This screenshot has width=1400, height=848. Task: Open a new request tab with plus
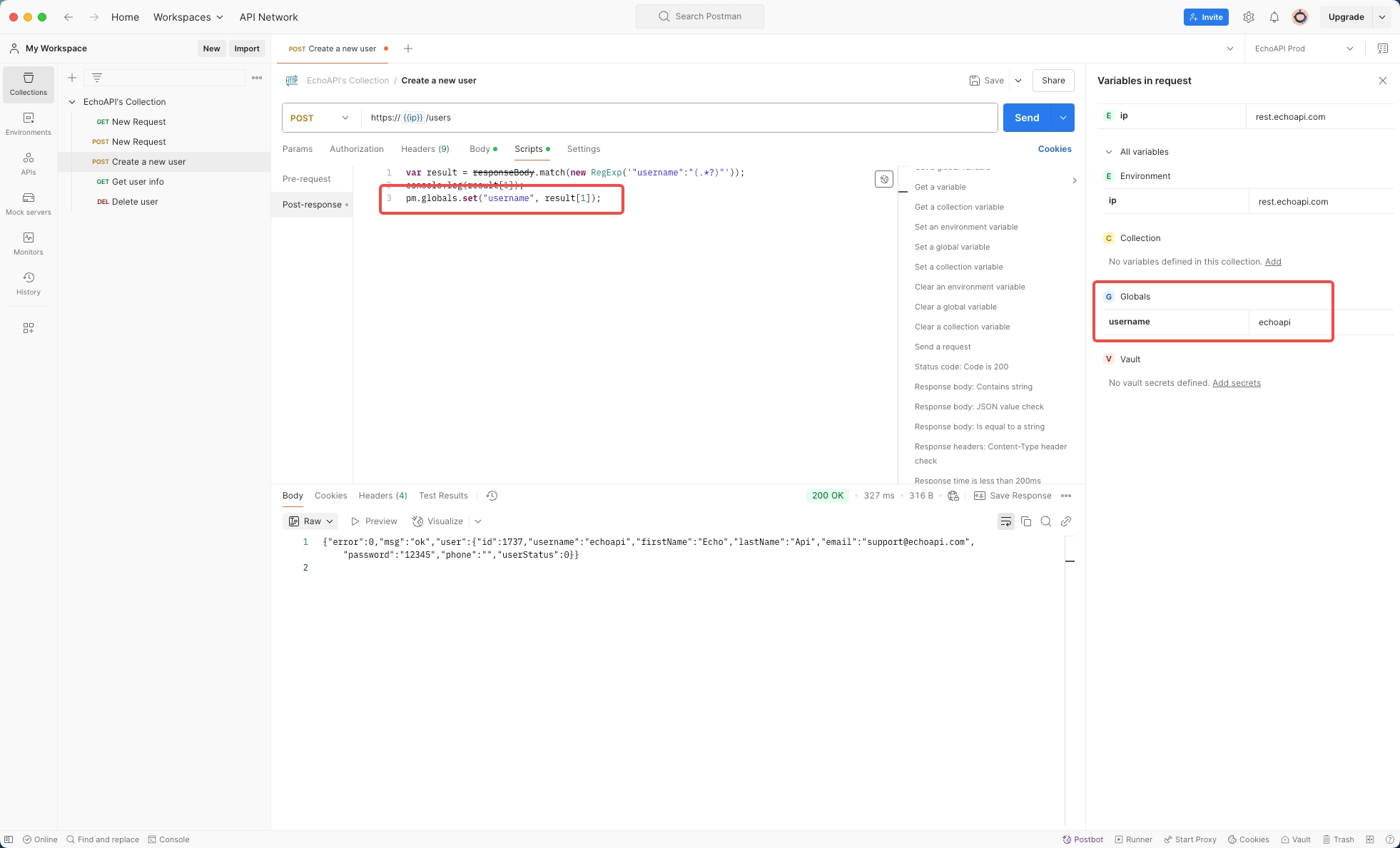pos(408,48)
